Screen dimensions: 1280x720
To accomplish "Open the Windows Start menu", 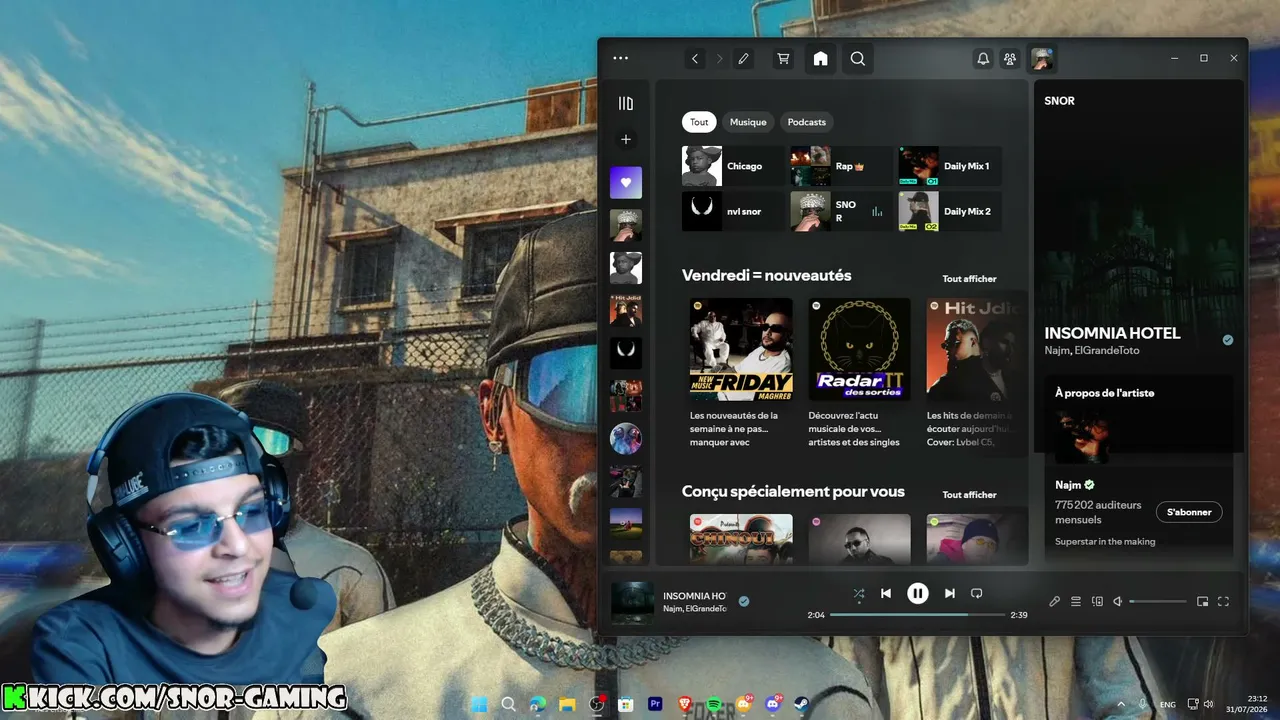I will pyautogui.click(x=479, y=704).
